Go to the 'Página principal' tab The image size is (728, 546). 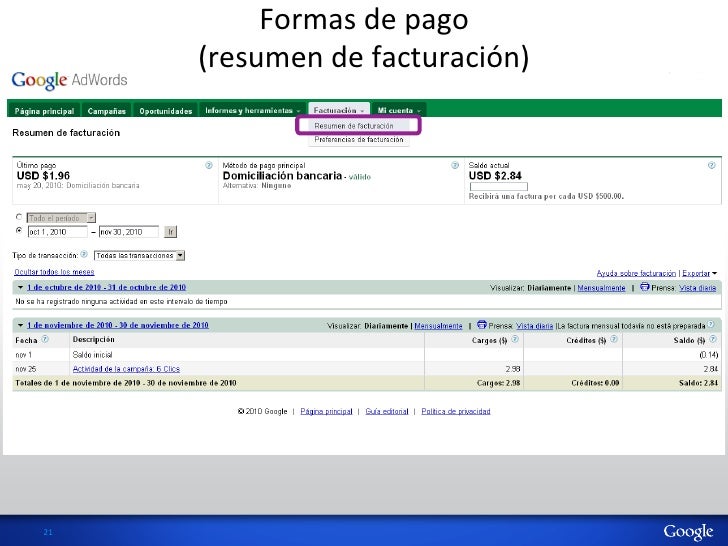[x=45, y=111]
